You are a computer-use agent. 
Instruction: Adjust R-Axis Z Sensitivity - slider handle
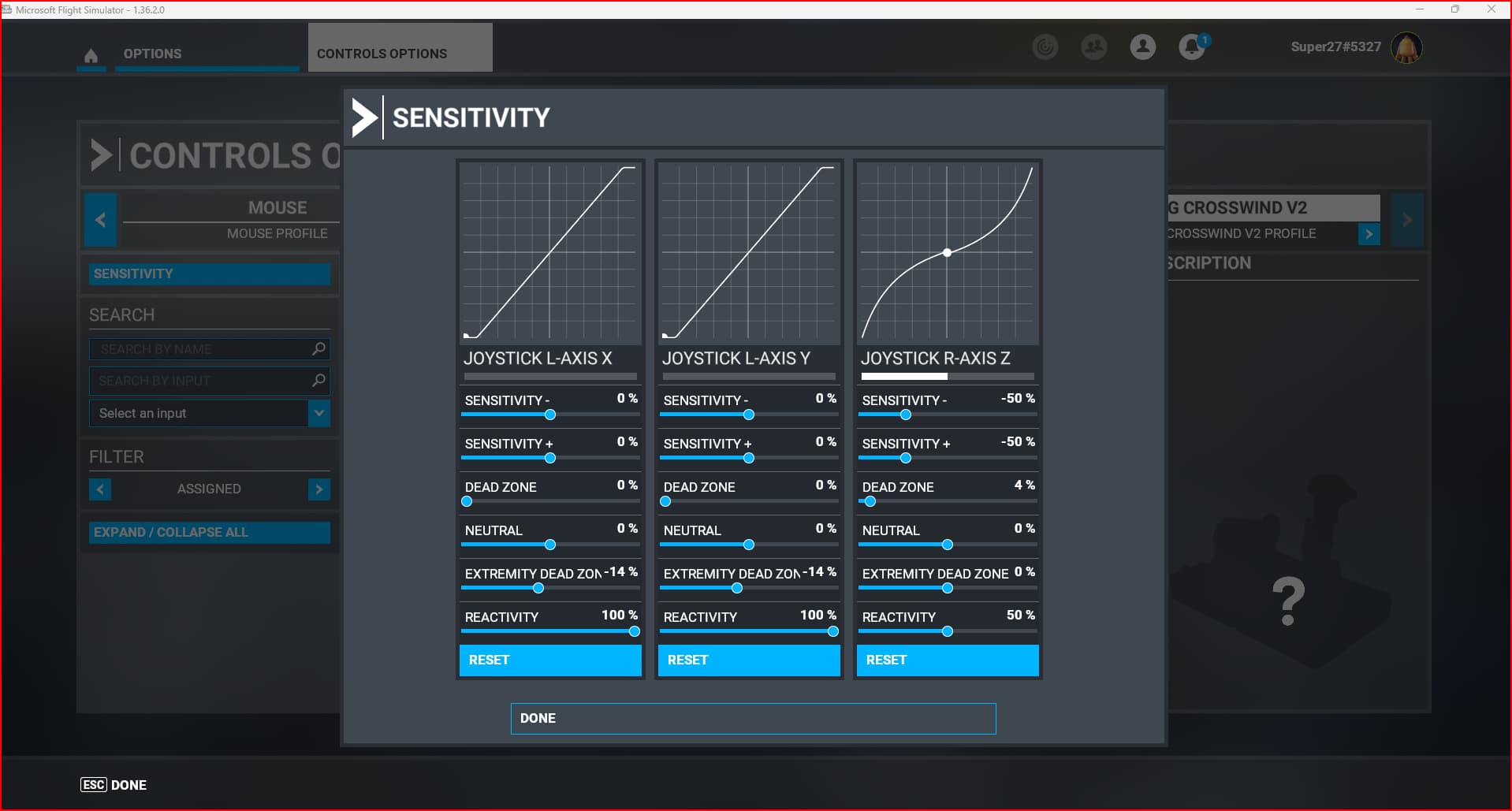point(906,415)
